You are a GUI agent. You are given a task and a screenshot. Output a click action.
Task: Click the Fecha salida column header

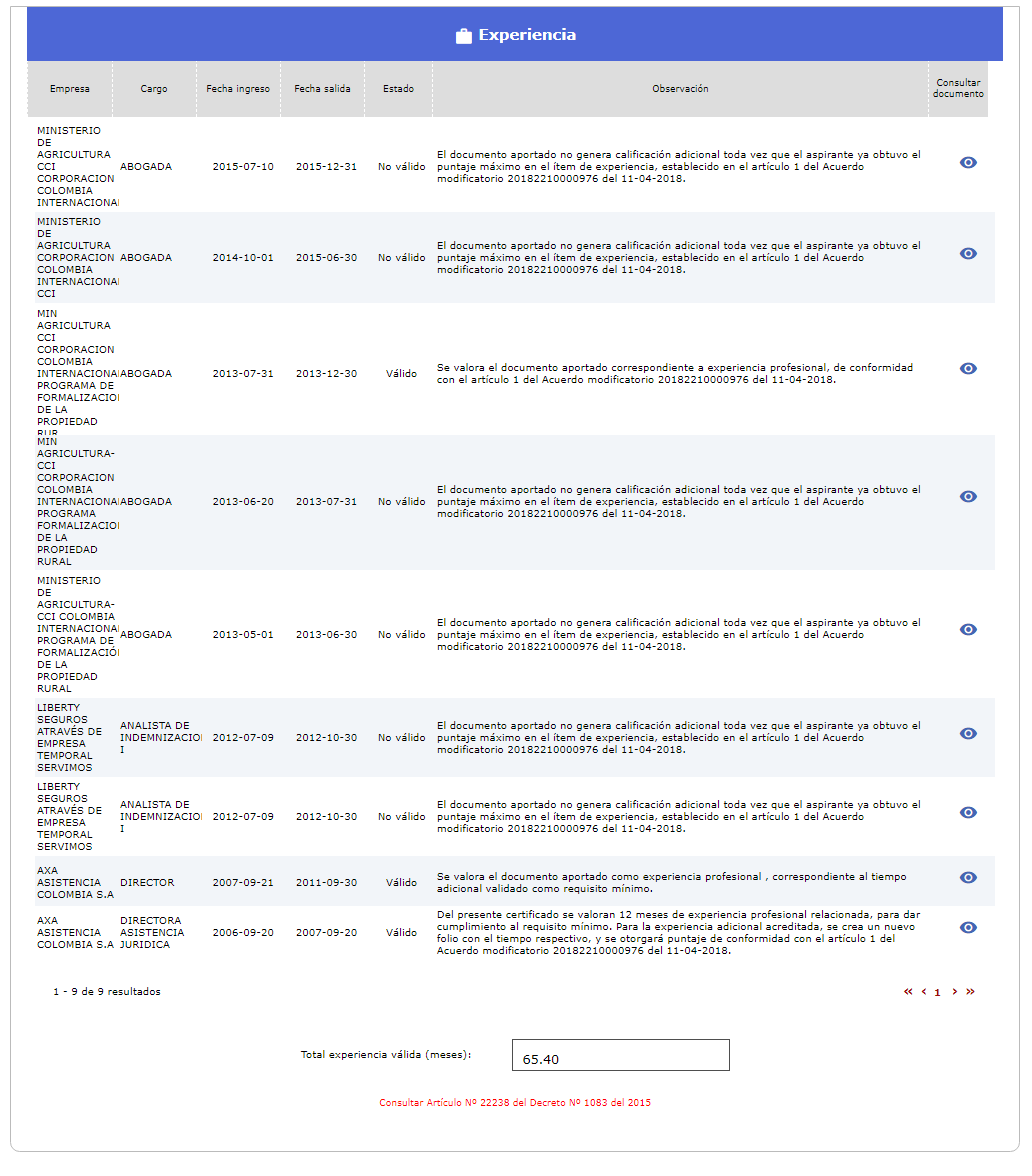[x=322, y=89]
